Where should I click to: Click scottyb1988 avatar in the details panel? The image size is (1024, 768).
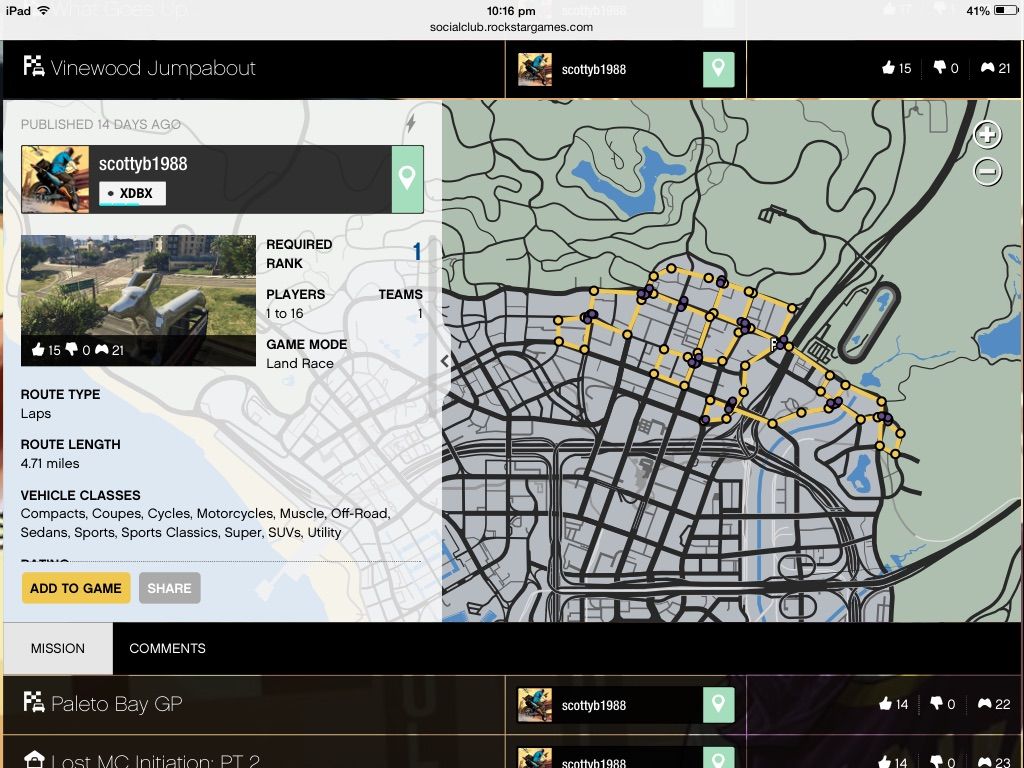[x=55, y=179]
